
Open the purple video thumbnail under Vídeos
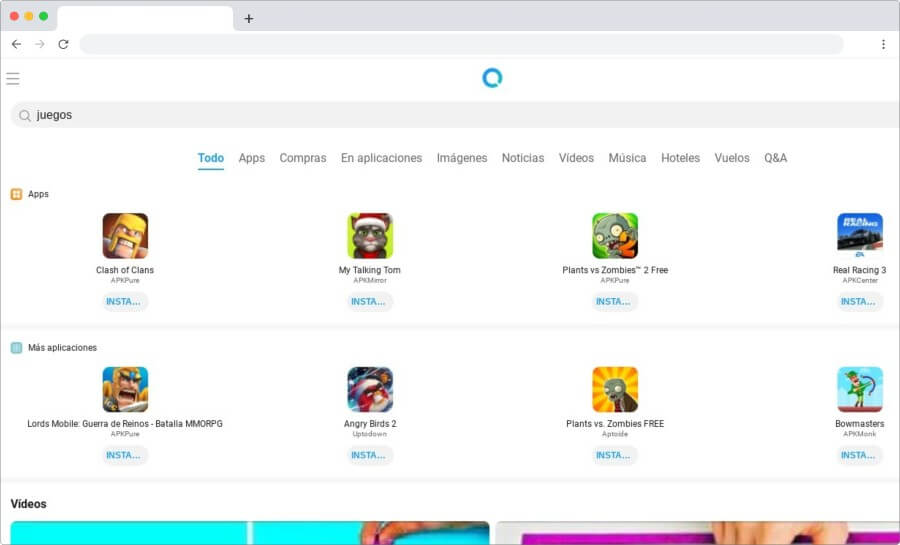(x=697, y=533)
